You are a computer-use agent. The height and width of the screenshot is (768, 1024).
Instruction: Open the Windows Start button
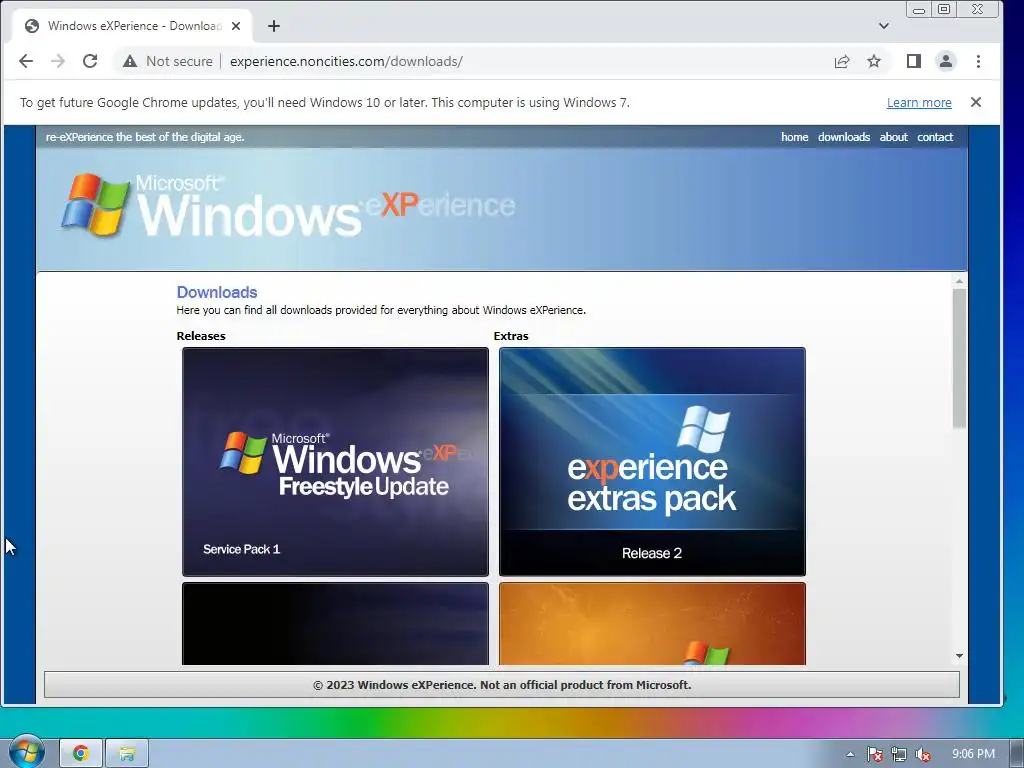[x=26, y=752]
